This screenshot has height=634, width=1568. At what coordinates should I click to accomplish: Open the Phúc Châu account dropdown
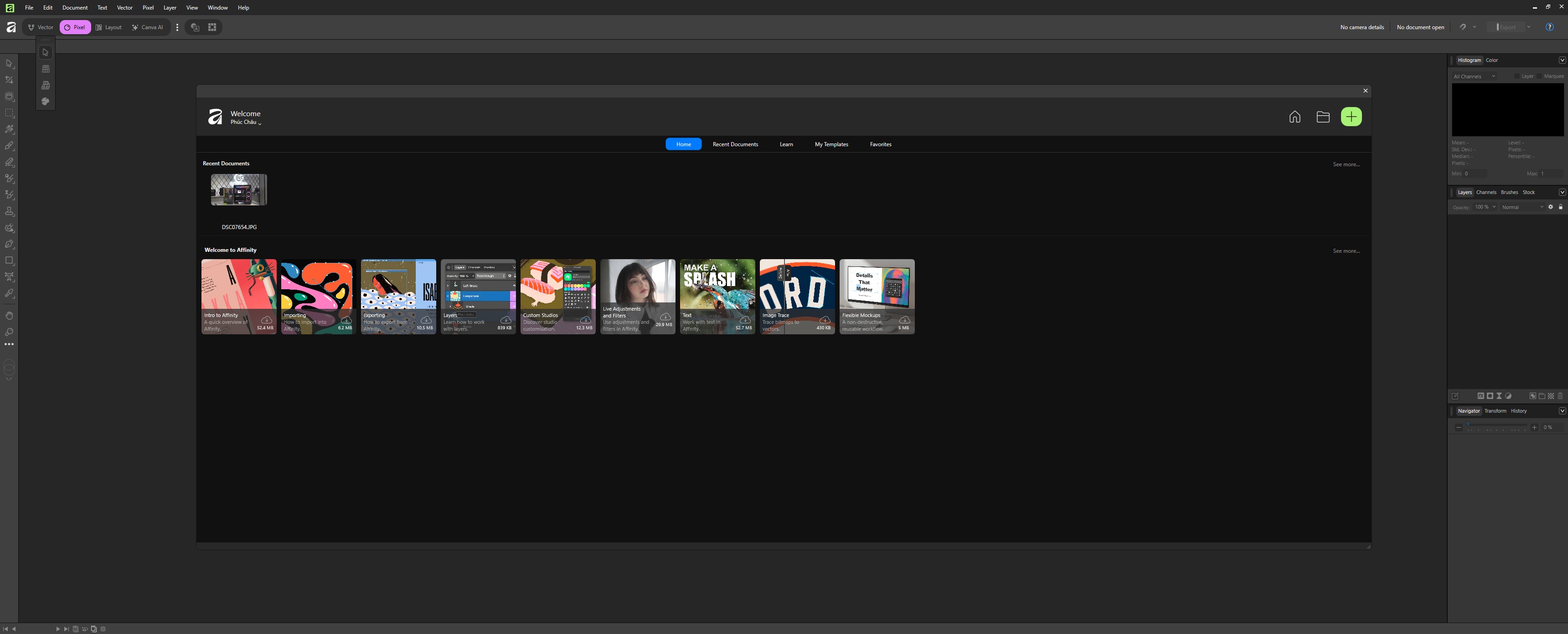click(246, 123)
